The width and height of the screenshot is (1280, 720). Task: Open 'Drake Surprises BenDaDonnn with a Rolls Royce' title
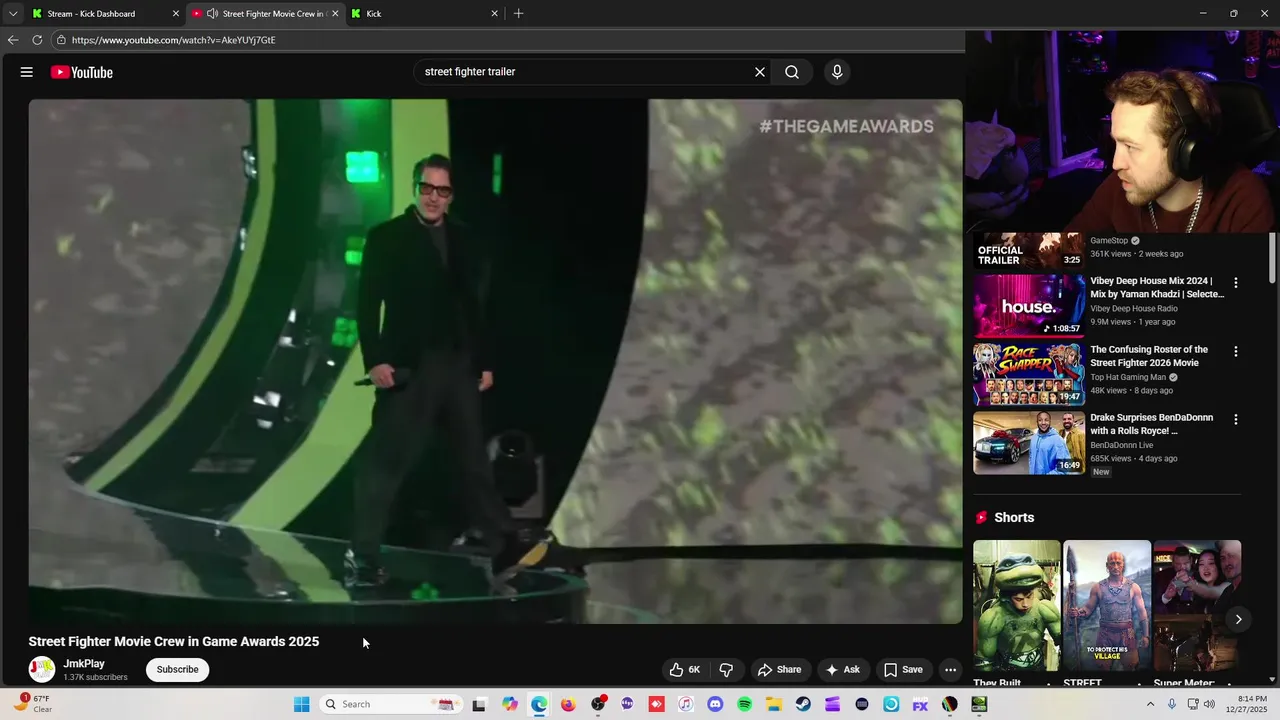click(1152, 424)
